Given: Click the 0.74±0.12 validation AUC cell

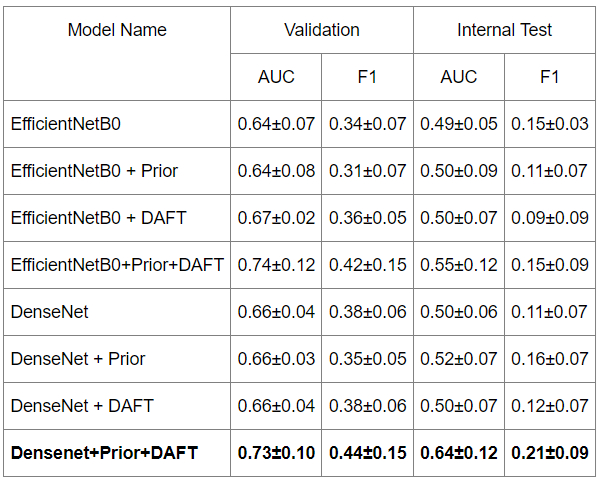Looking at the screenshot, I should (x=276, y=265).
